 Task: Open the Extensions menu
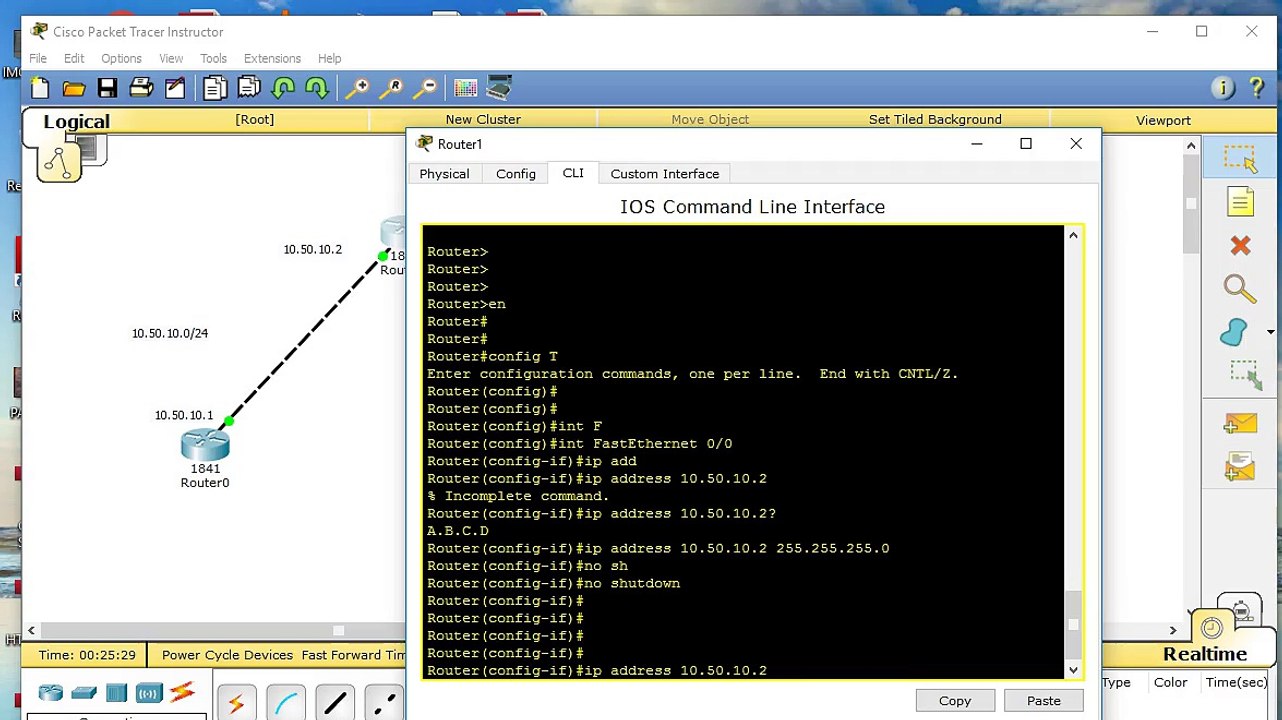(272, 58)
